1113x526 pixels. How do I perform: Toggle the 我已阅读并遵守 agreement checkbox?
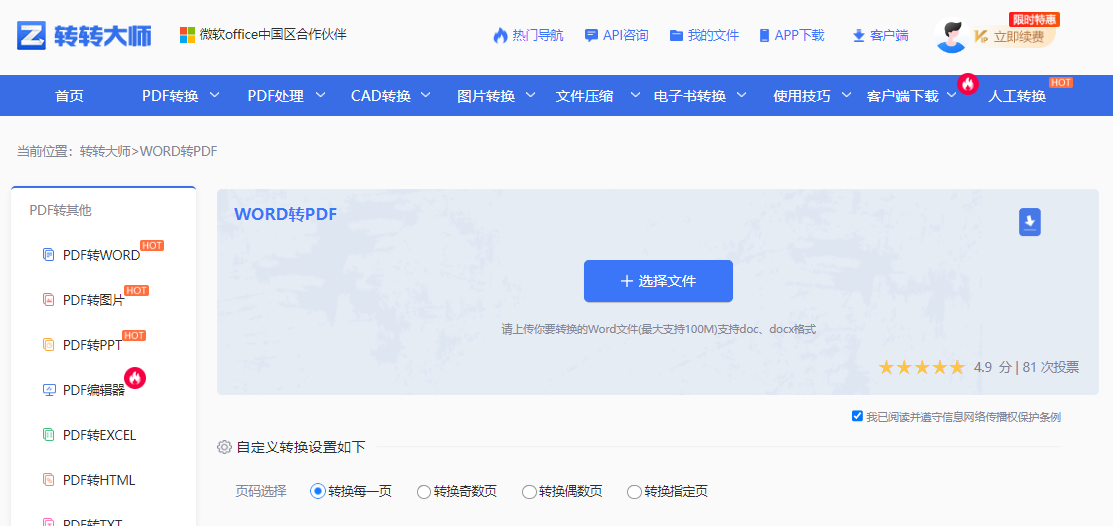(x=857, y=416)
